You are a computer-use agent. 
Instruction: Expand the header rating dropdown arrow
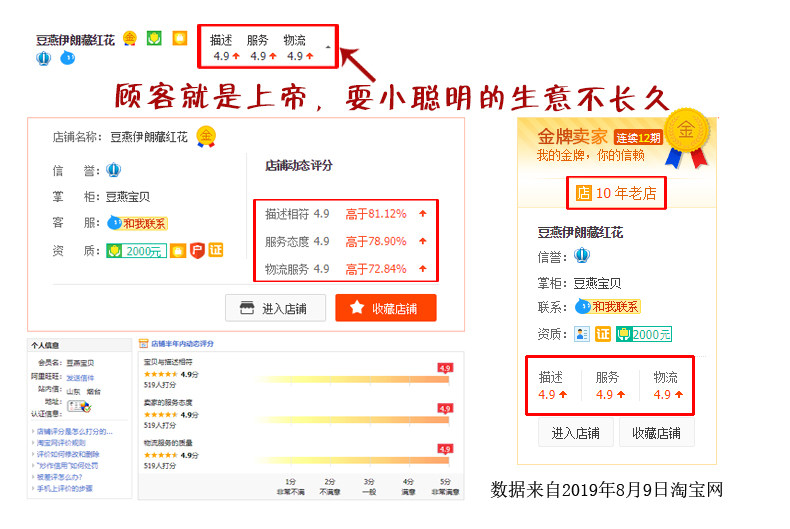tap(328, 47)
